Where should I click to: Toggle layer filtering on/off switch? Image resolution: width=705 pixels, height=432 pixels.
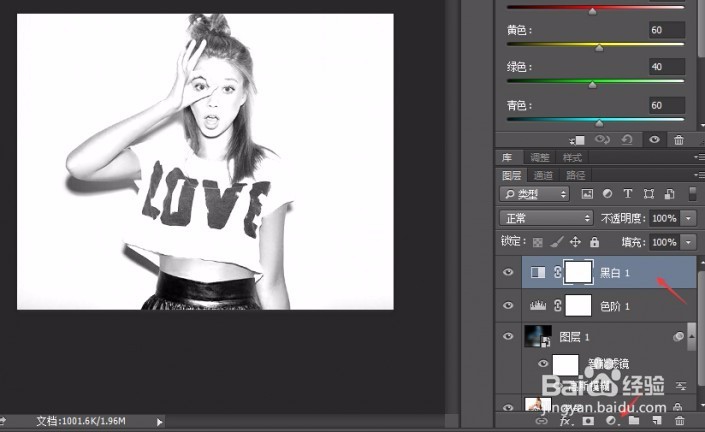tap(692, 194)
